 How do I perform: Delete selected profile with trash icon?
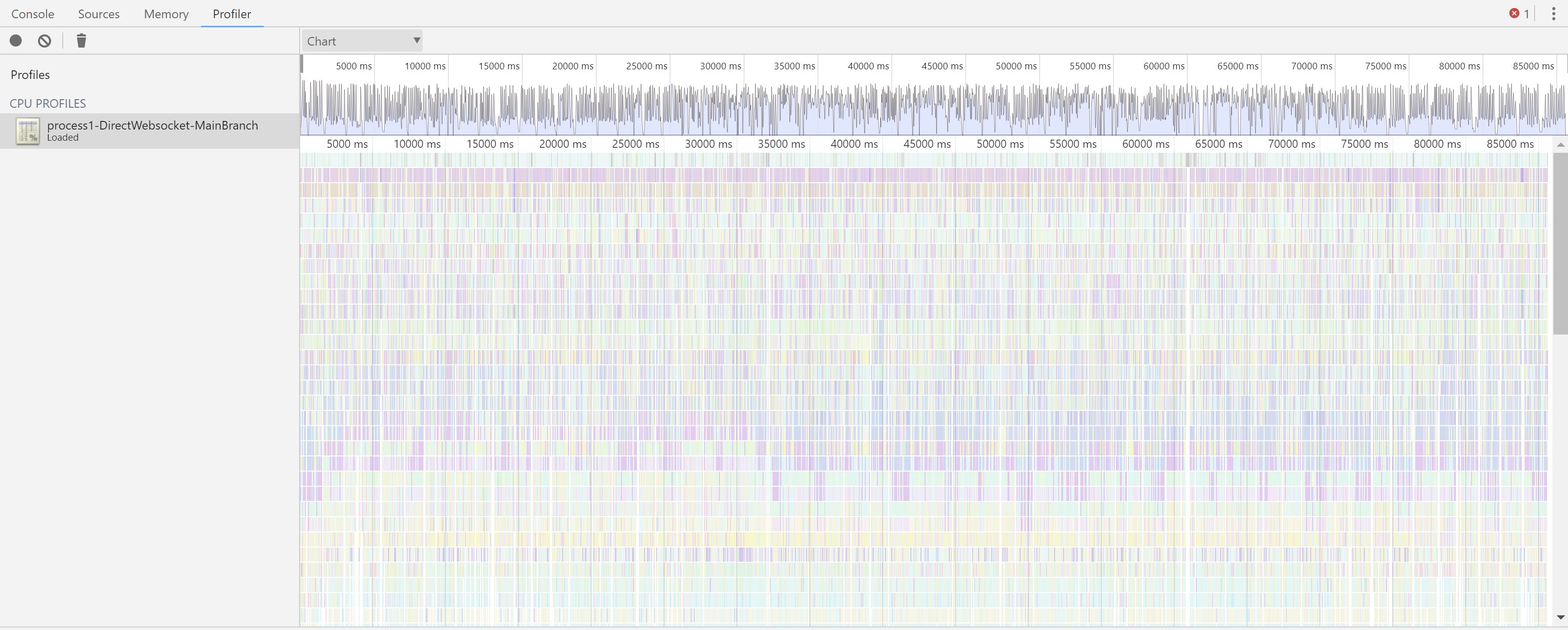point(81,41)
